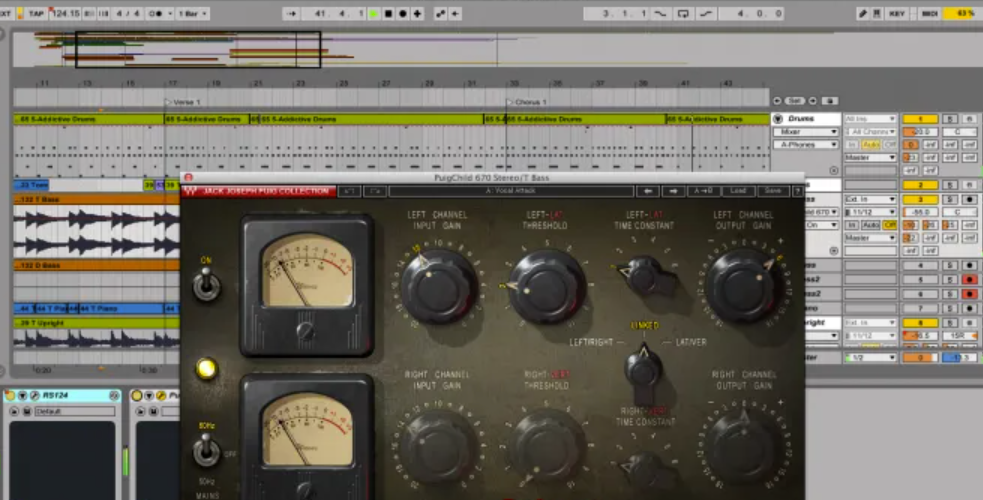Arm global record with the circle button
983x500 pixels.
402,13
